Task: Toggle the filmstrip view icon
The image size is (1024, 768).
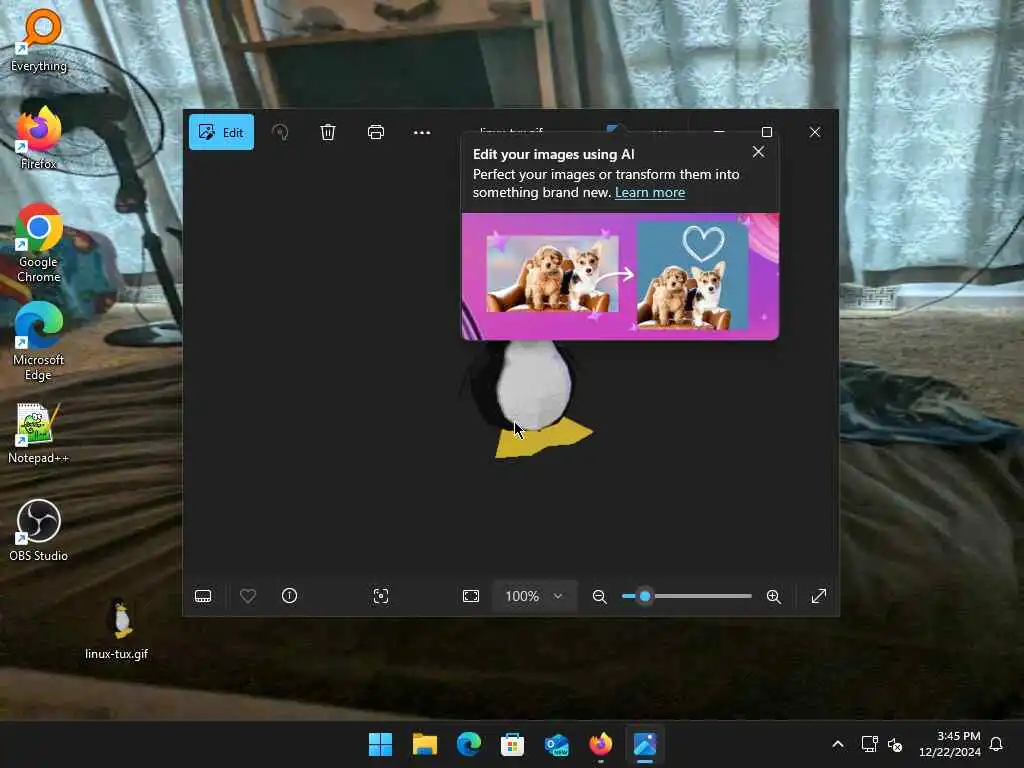Action: [203, 596]
